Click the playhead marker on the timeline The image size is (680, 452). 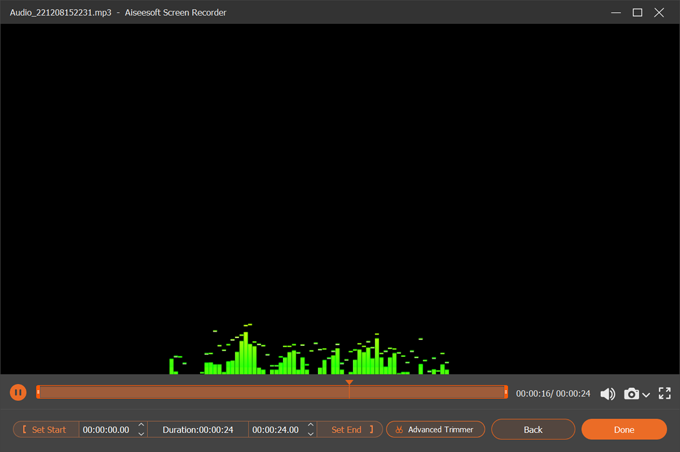coord(349,383)
